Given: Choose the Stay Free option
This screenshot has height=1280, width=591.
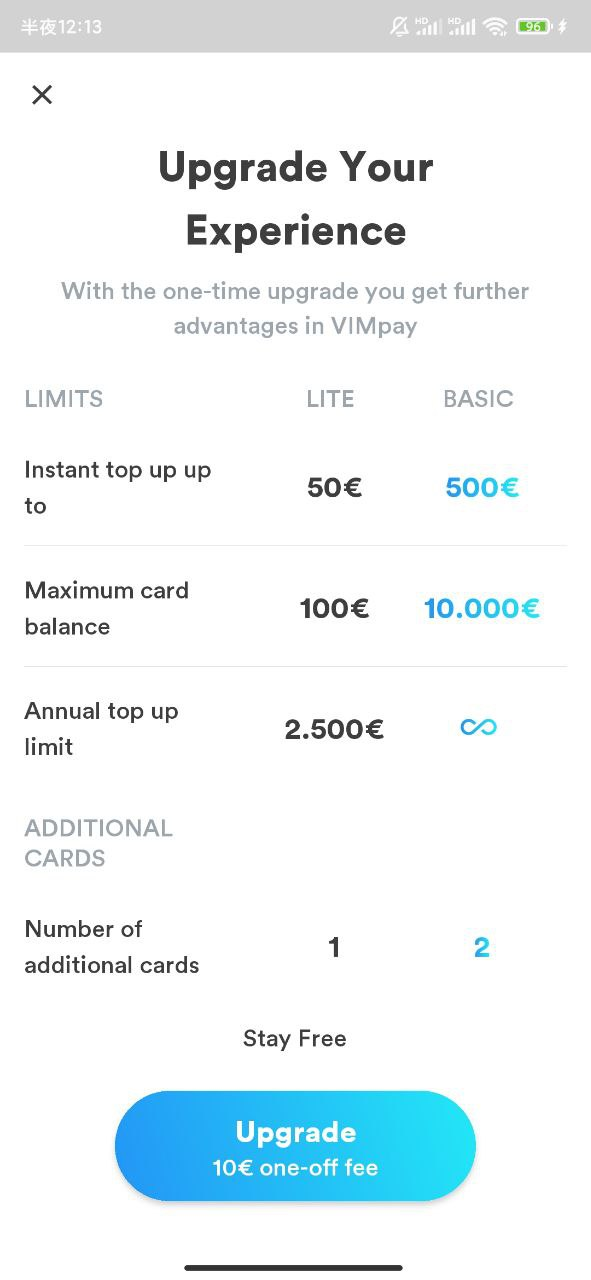Looking at the screenshot, I should point(295,1038).
